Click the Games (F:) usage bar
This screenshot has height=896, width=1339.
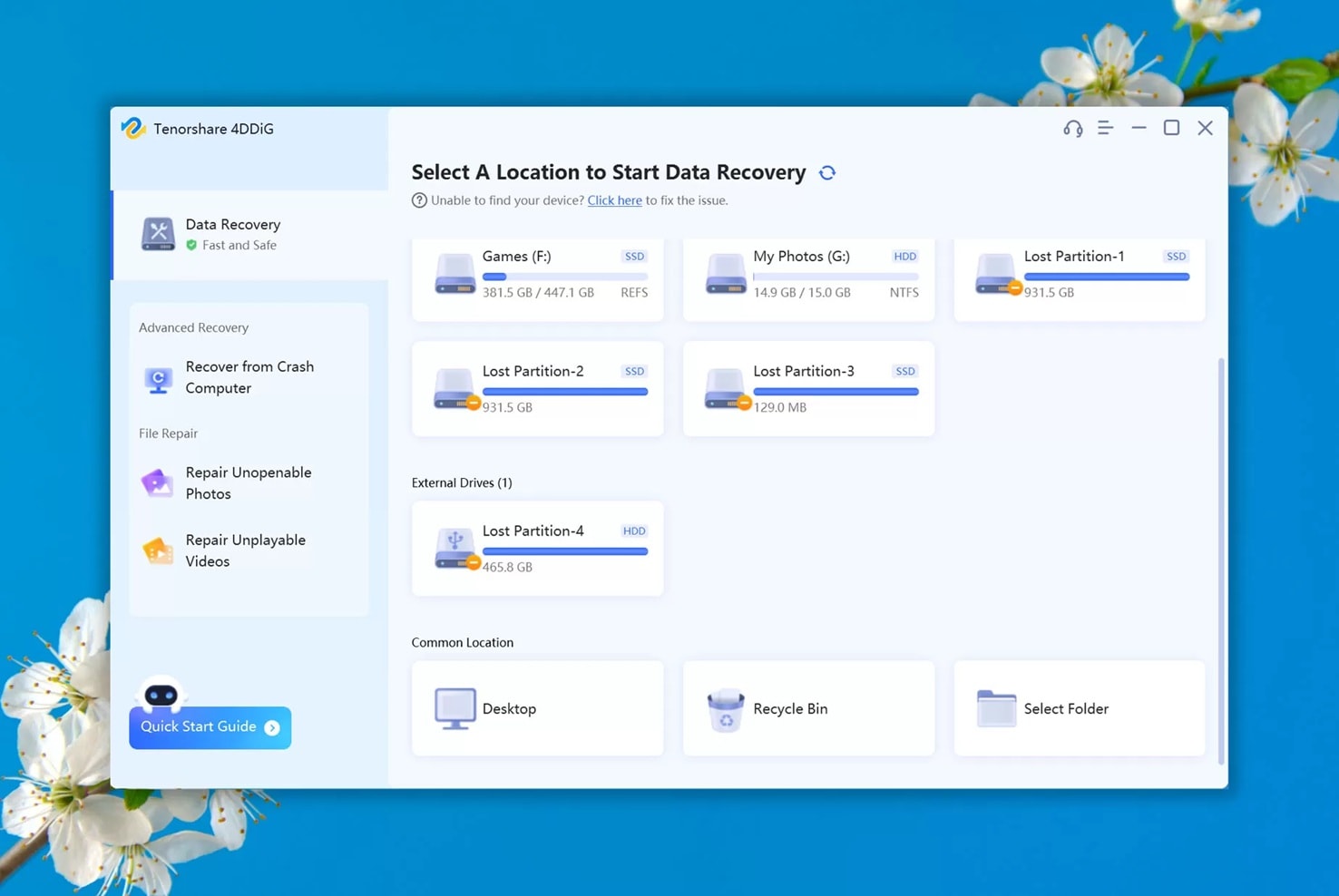pyautogui.click(x=565, y=277)
